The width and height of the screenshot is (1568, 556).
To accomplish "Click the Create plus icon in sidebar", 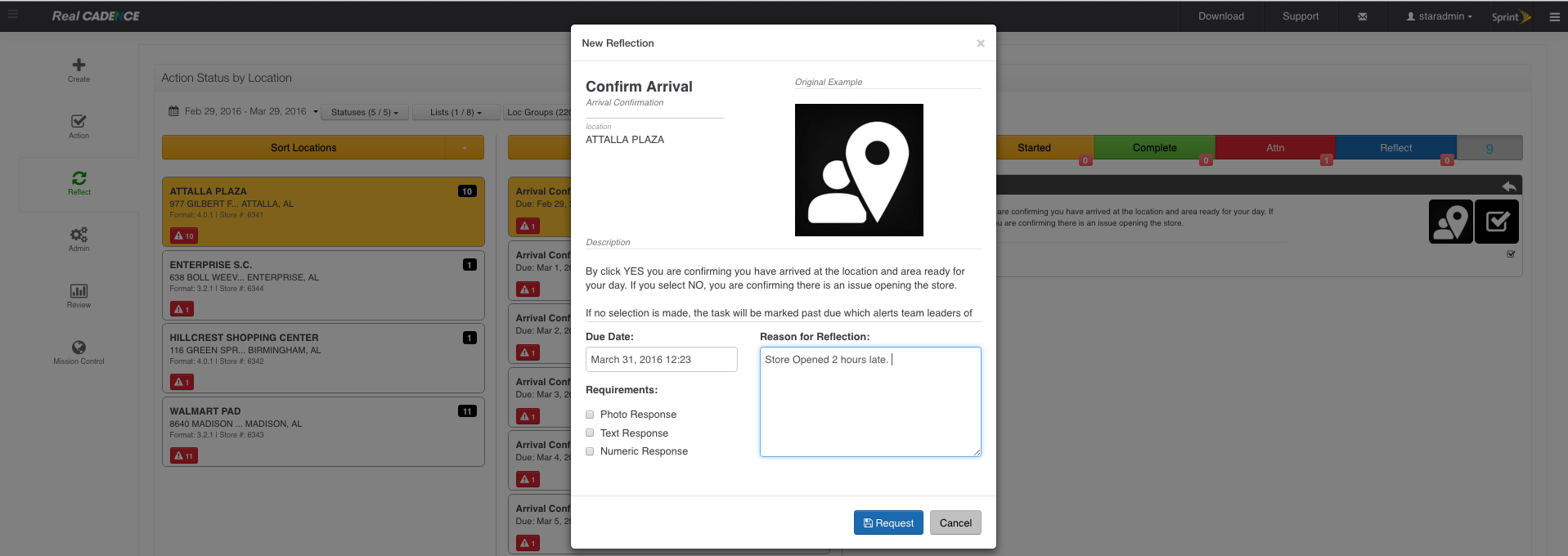I will click(x=79, y=65).
